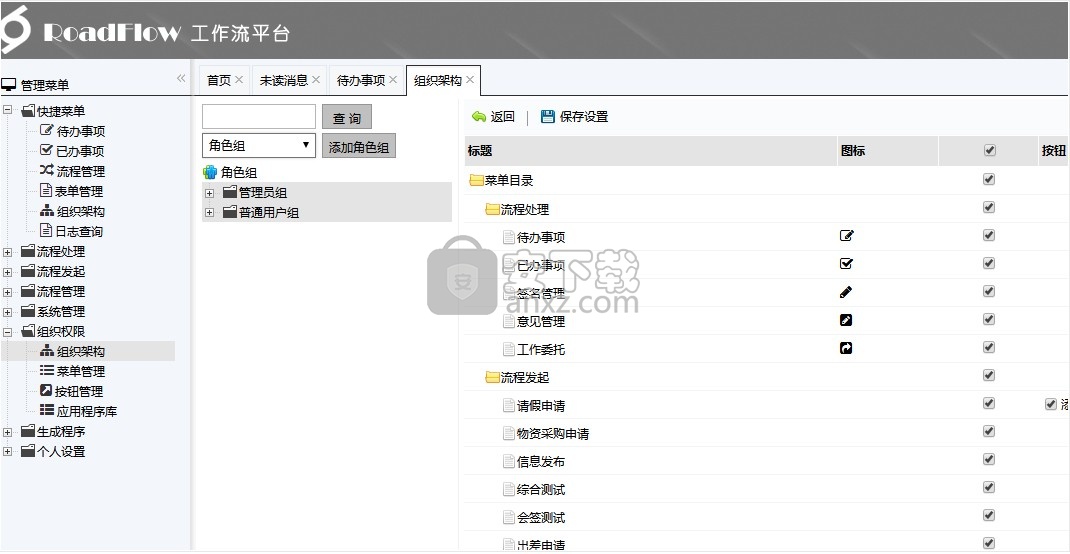Expand the 流程发起 sidebar node

[x=8, y=272]
